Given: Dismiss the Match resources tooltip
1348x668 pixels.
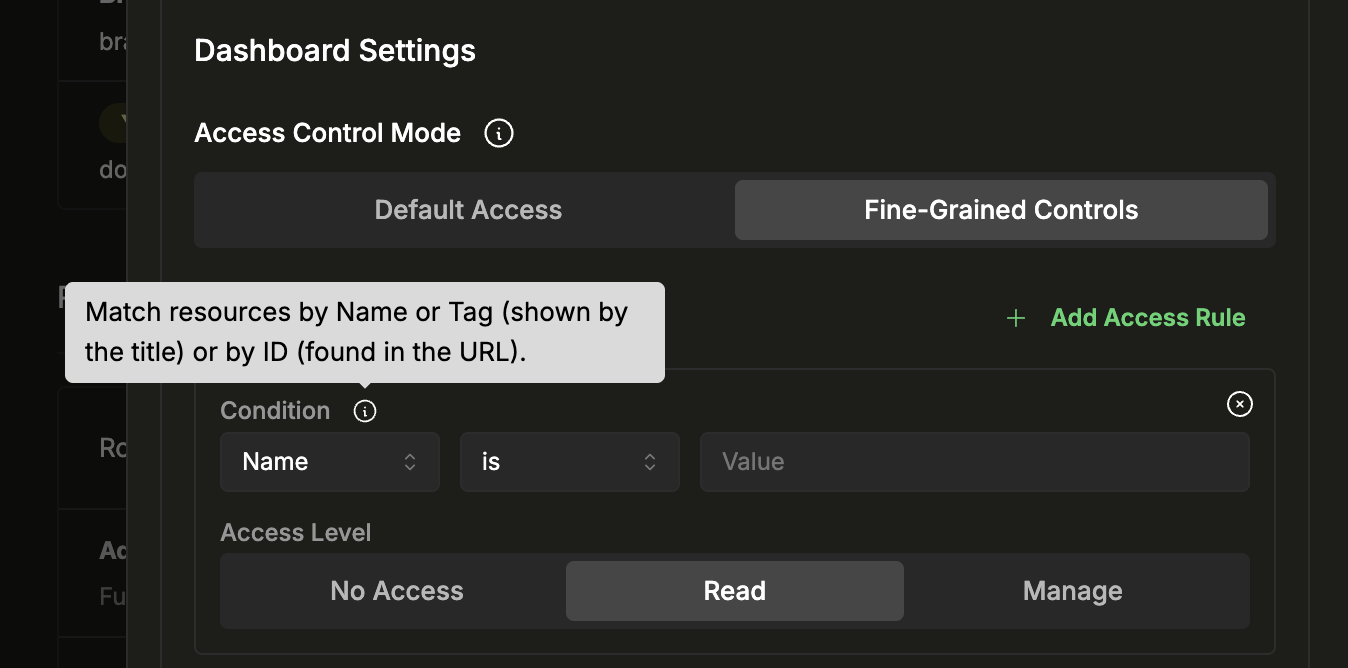Looking at the screenshot, I should click(364, 332).
